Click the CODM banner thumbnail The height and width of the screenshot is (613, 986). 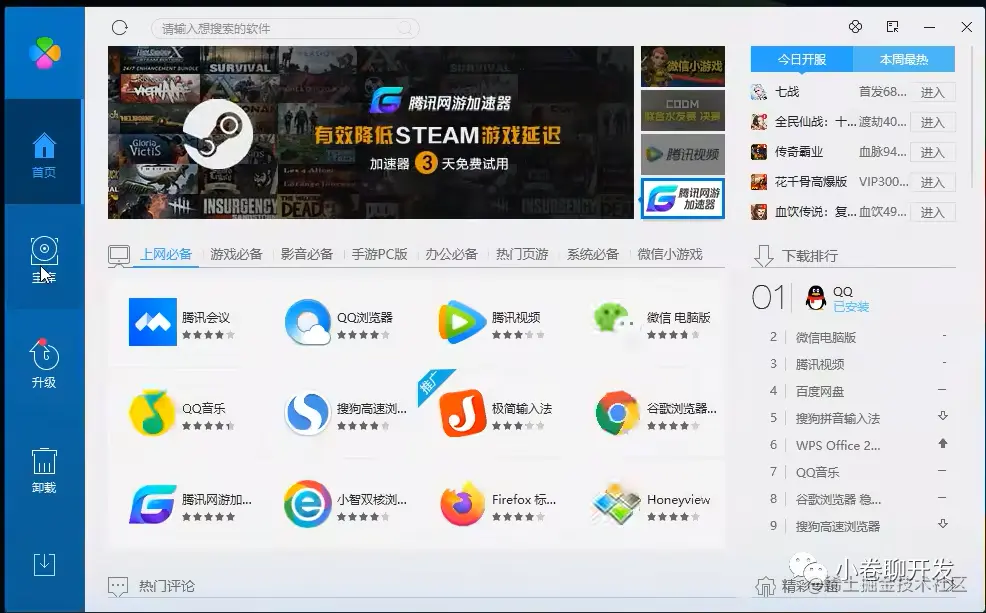[x=683, y=110]
